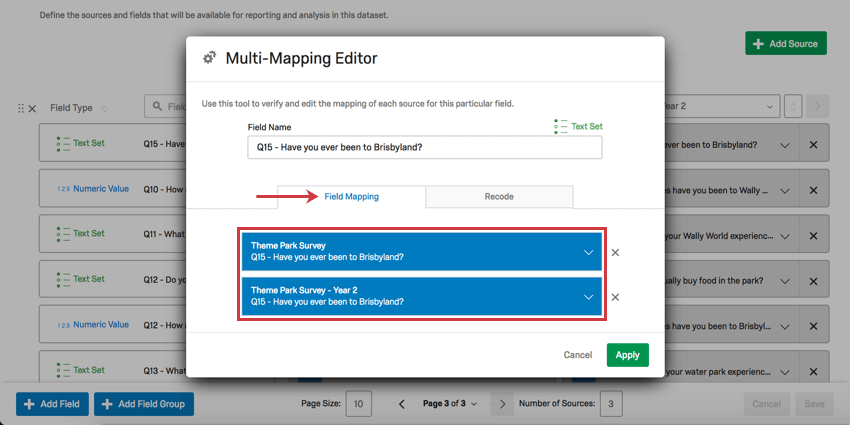The width and height of the screenshot is (850, 425).
Task: Remove the Theme Park Survey - Year 2 mapping
Action: click(x=615, y=297)
